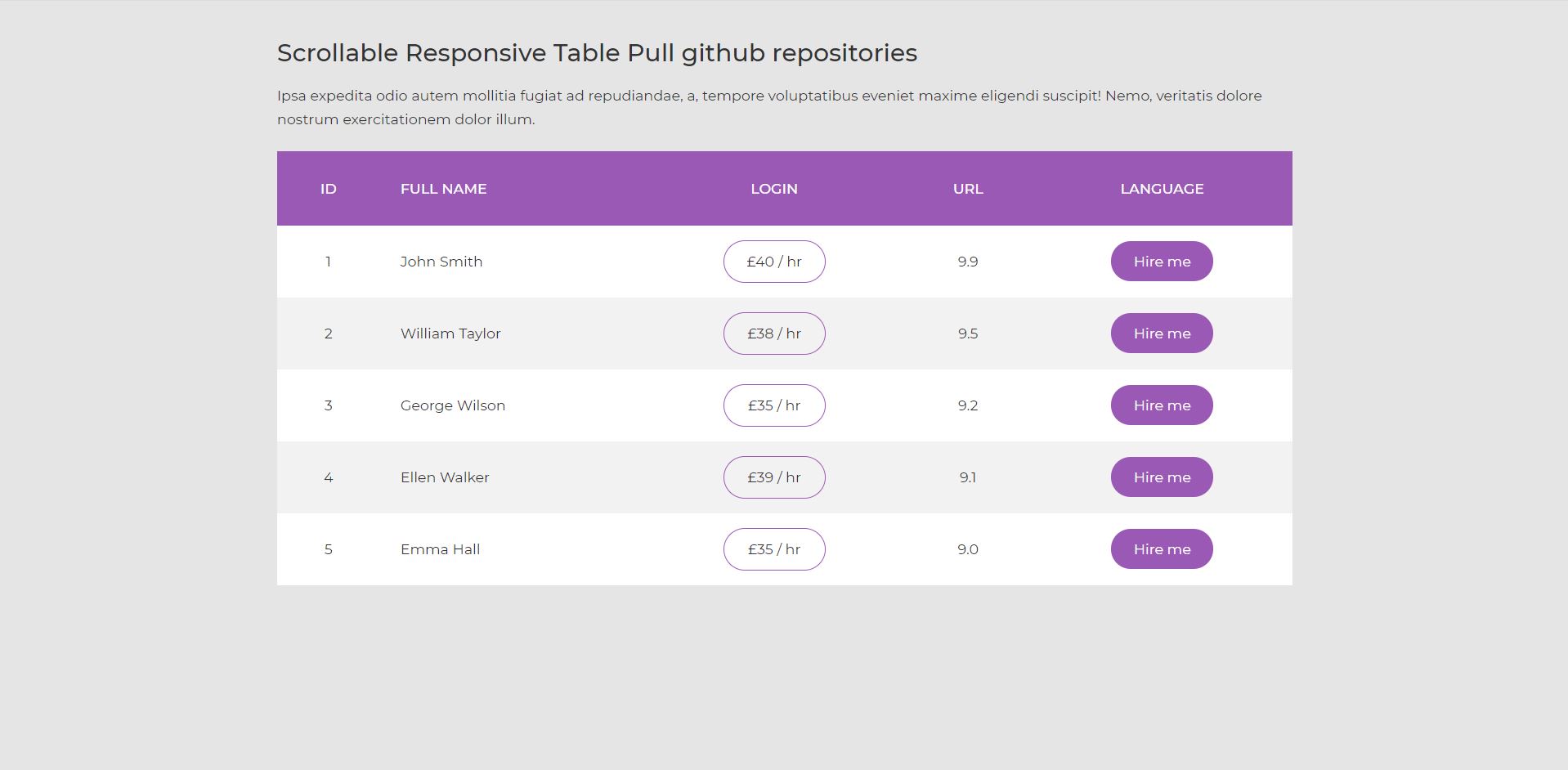Image resolution: width=1568 pixels, height=770 pixels.
Task: Click the LANGUAGE column header
Action: coord(1161,189)
